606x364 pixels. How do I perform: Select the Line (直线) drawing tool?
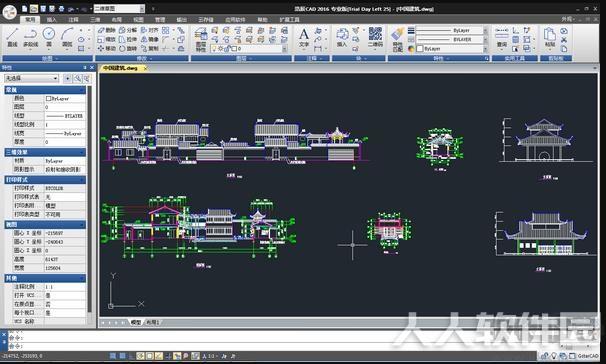tap(12, 37)
